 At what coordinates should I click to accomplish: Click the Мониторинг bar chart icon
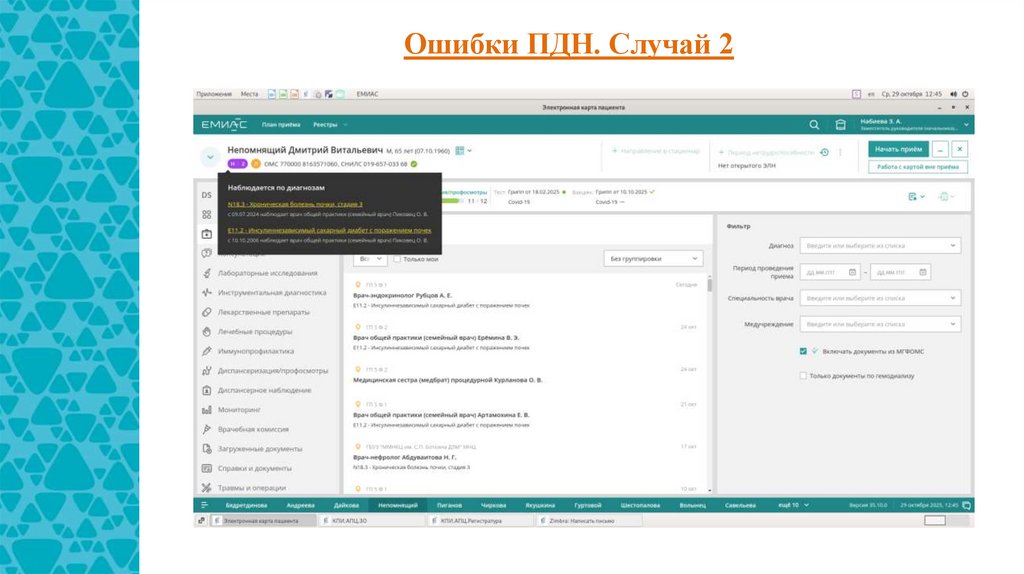(206, 410)
